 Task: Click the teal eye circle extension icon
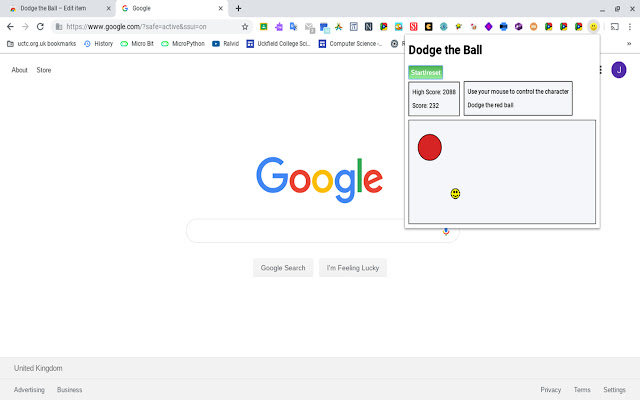click(x=444, y=27)
